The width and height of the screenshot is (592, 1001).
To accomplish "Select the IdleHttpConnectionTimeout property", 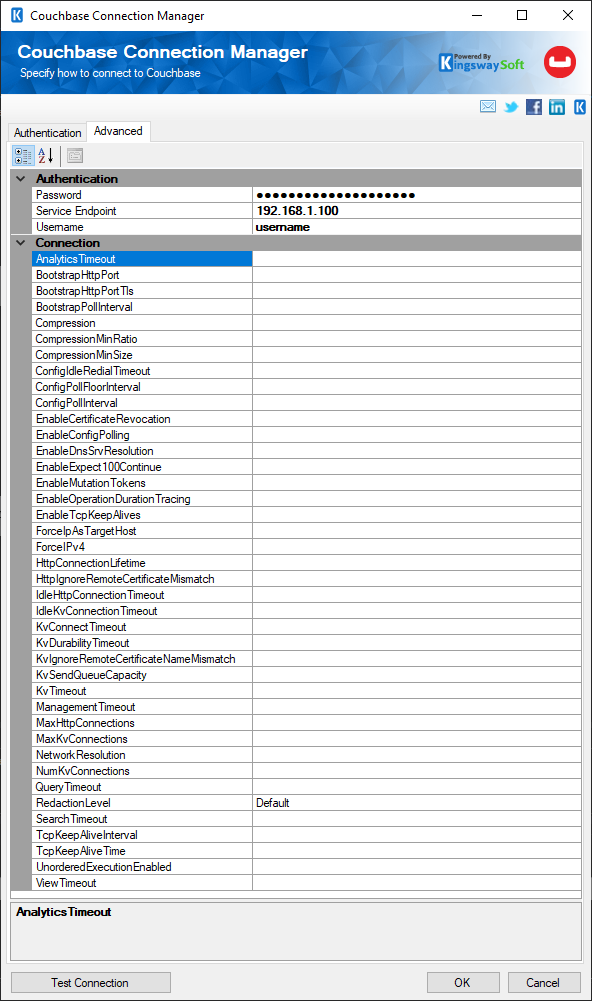I will pos(142,594).
